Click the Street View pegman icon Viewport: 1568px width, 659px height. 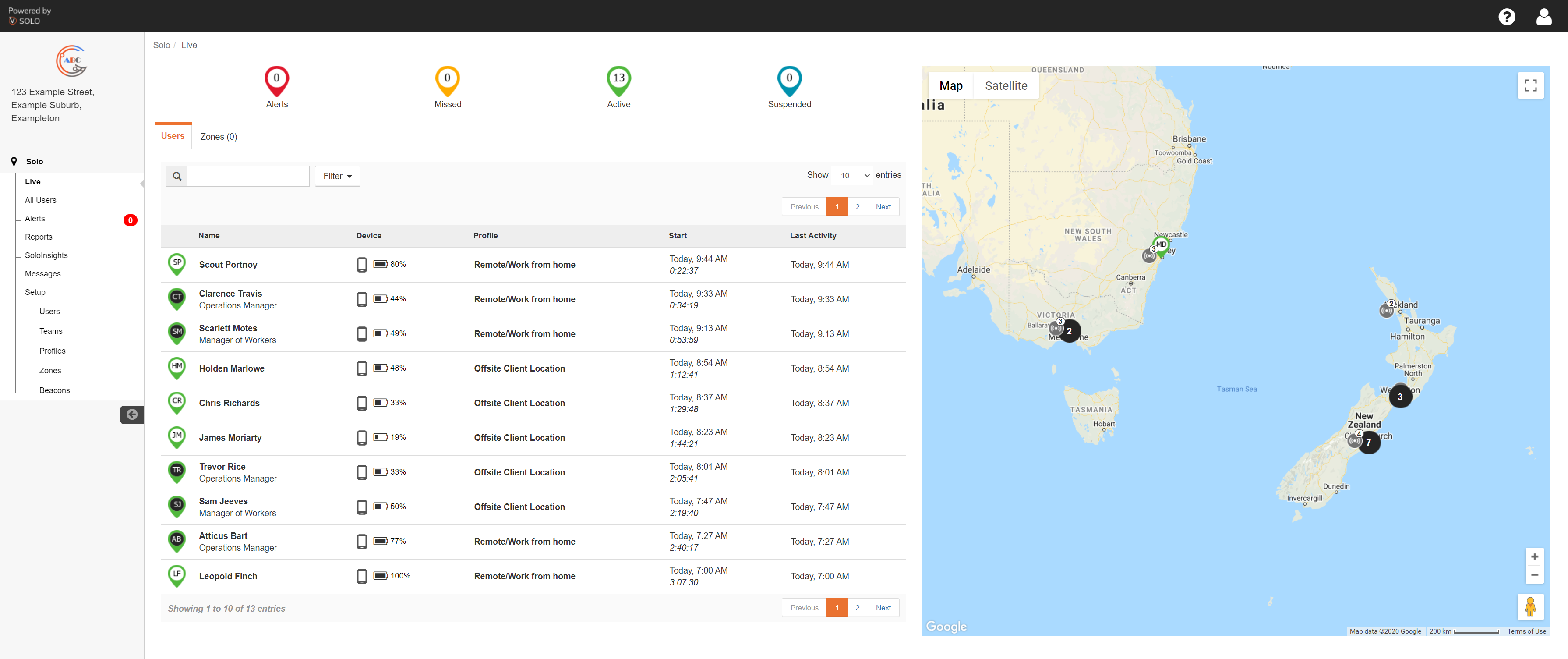(1530, 606)
